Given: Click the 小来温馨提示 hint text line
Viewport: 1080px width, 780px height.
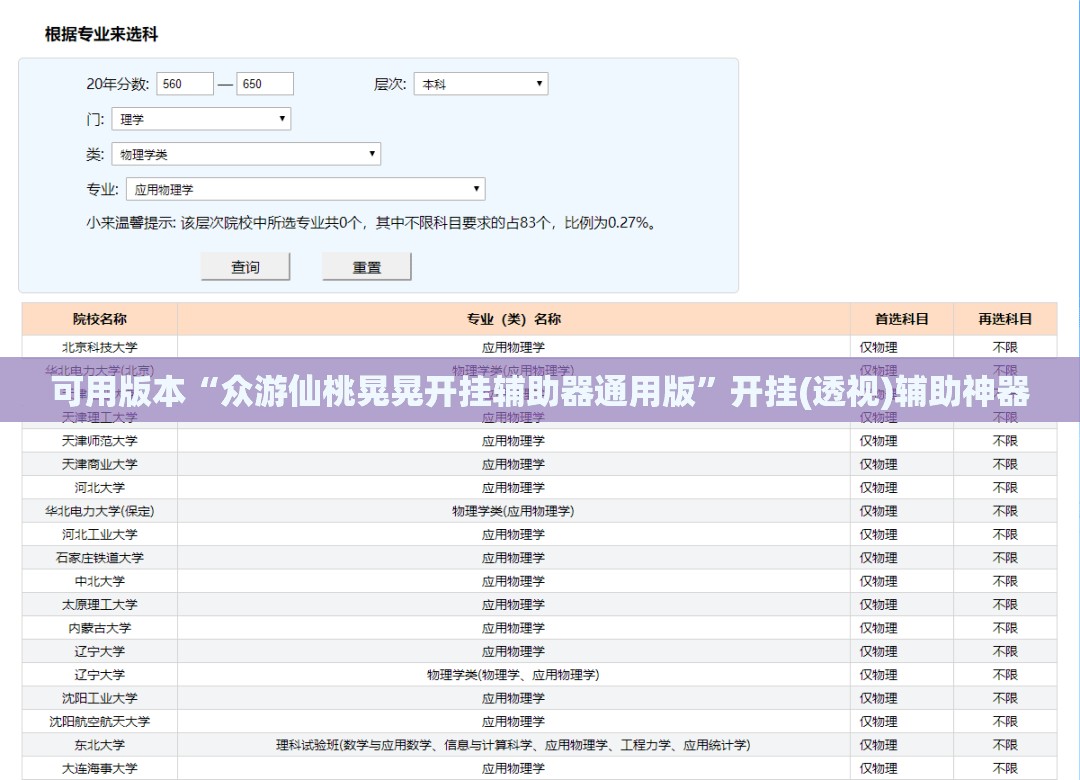Looking at the screenshot, I should point(373,223).
